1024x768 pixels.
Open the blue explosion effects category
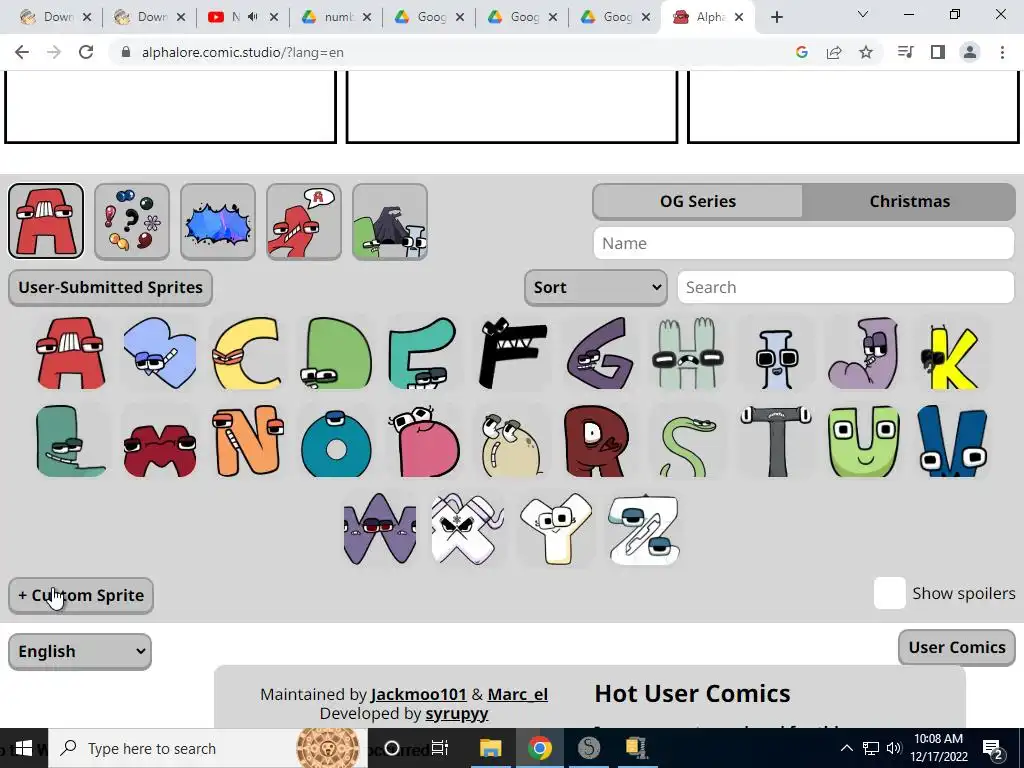pos(218,221)
